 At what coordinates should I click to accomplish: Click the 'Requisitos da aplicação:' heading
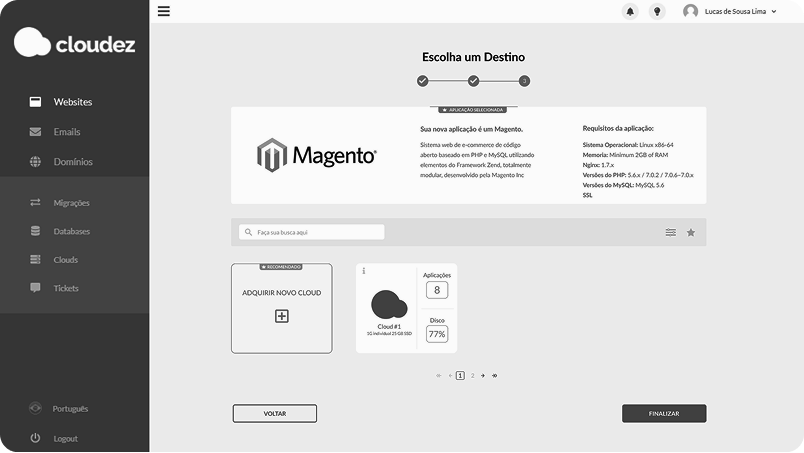(x=618, y=128)
